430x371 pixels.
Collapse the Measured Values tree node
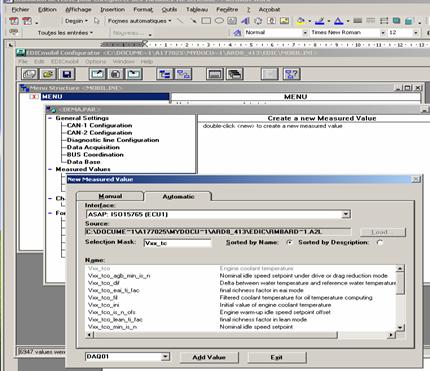(x=50, y=169)
